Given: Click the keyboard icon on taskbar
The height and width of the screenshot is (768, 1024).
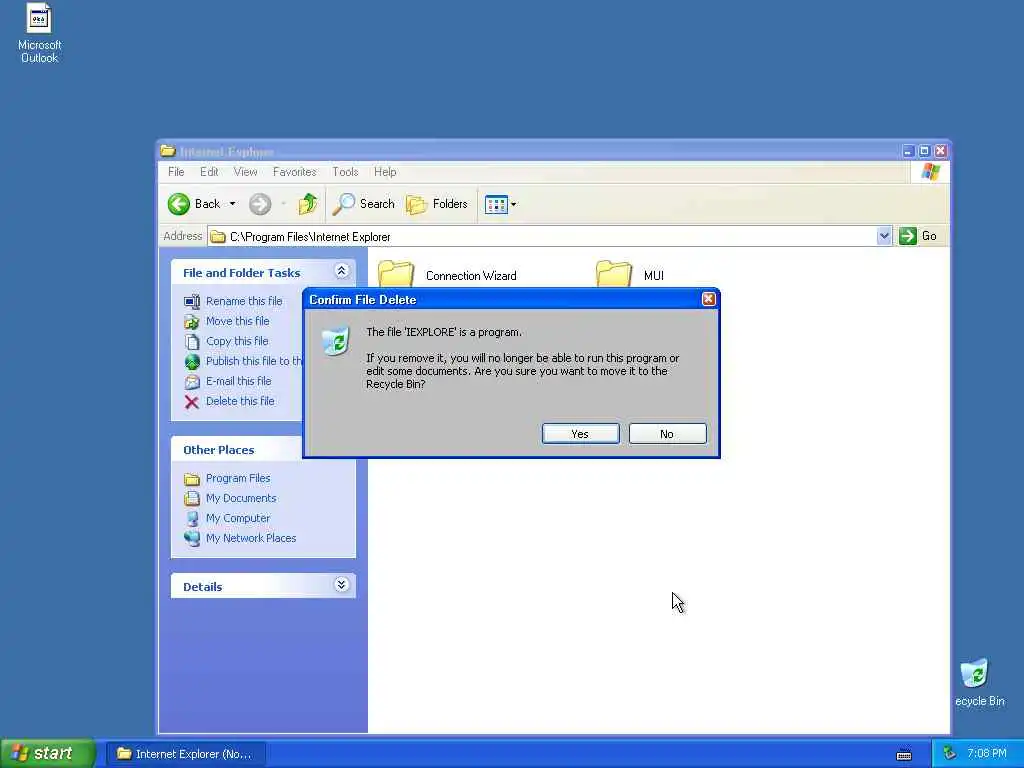Looking at the screenshot, I should click(x=904, y=754).
